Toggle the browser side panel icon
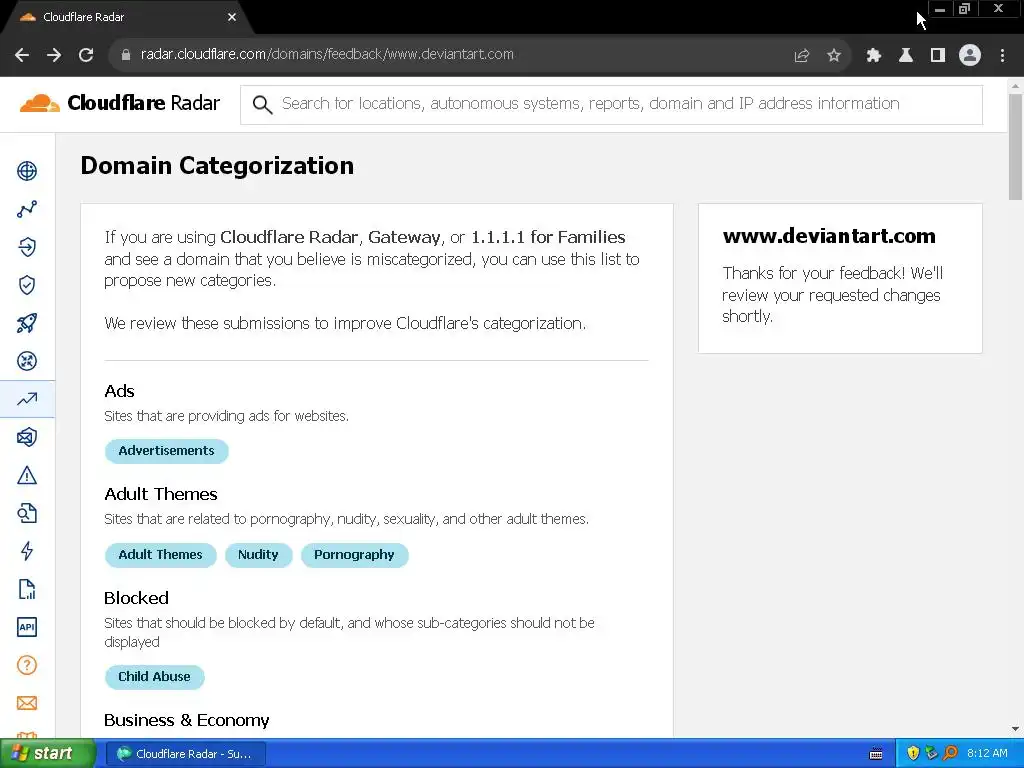The width and height of the screenshot is (1024, 768). (x=938, y=56)
